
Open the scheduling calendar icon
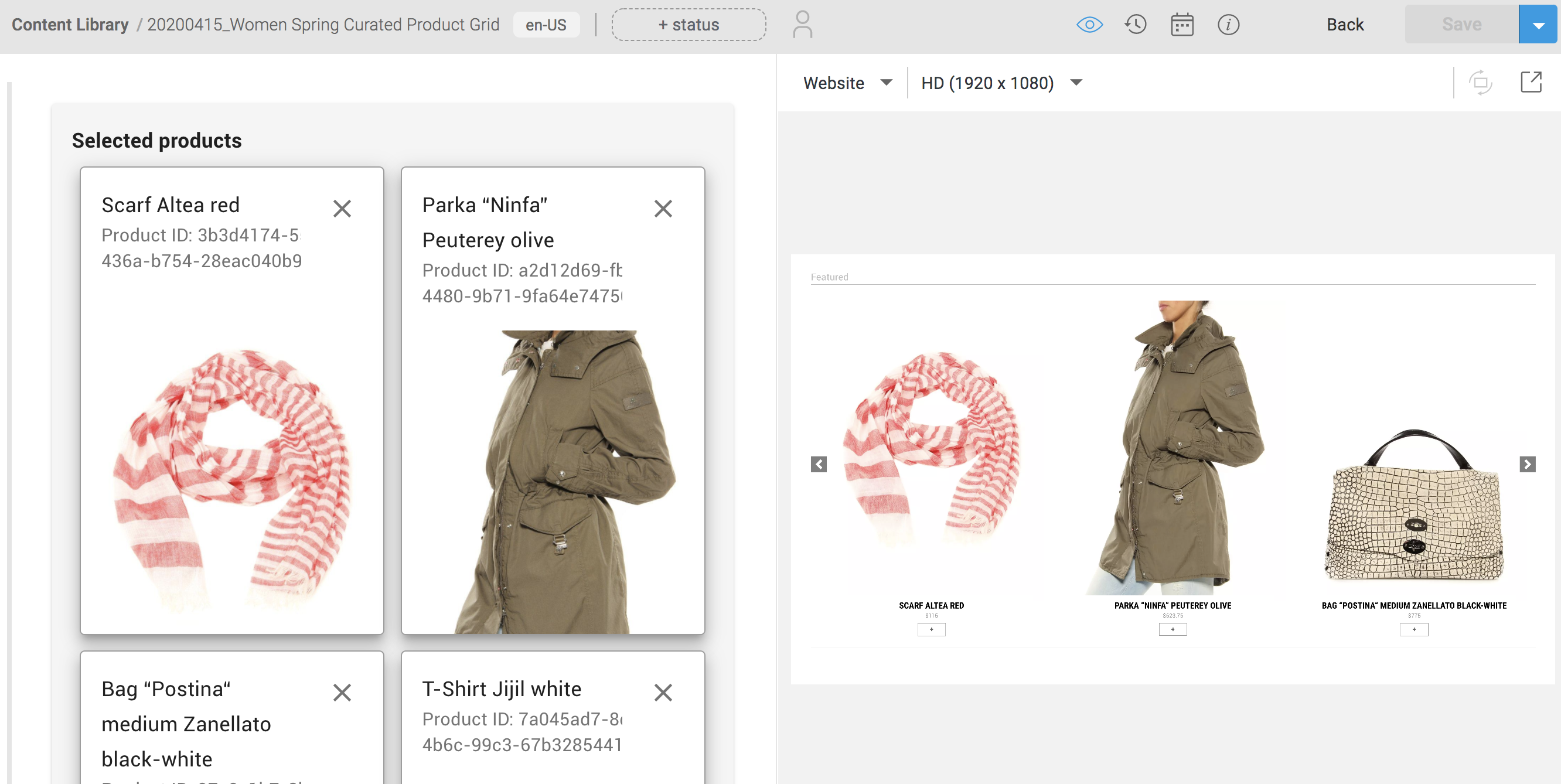[1182, 25]
